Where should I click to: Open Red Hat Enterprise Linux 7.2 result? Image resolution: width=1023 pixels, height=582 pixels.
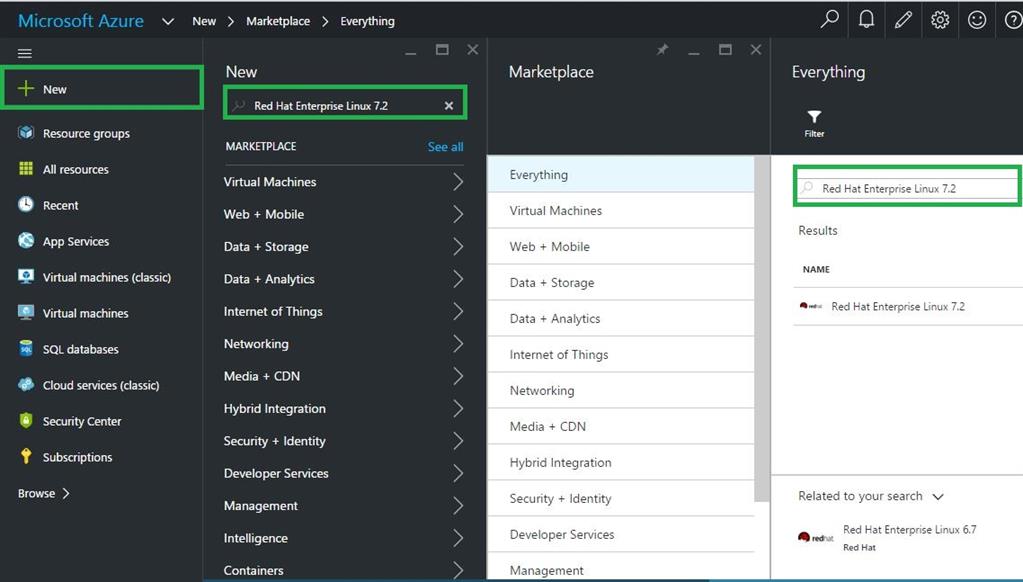pos(897,307)
